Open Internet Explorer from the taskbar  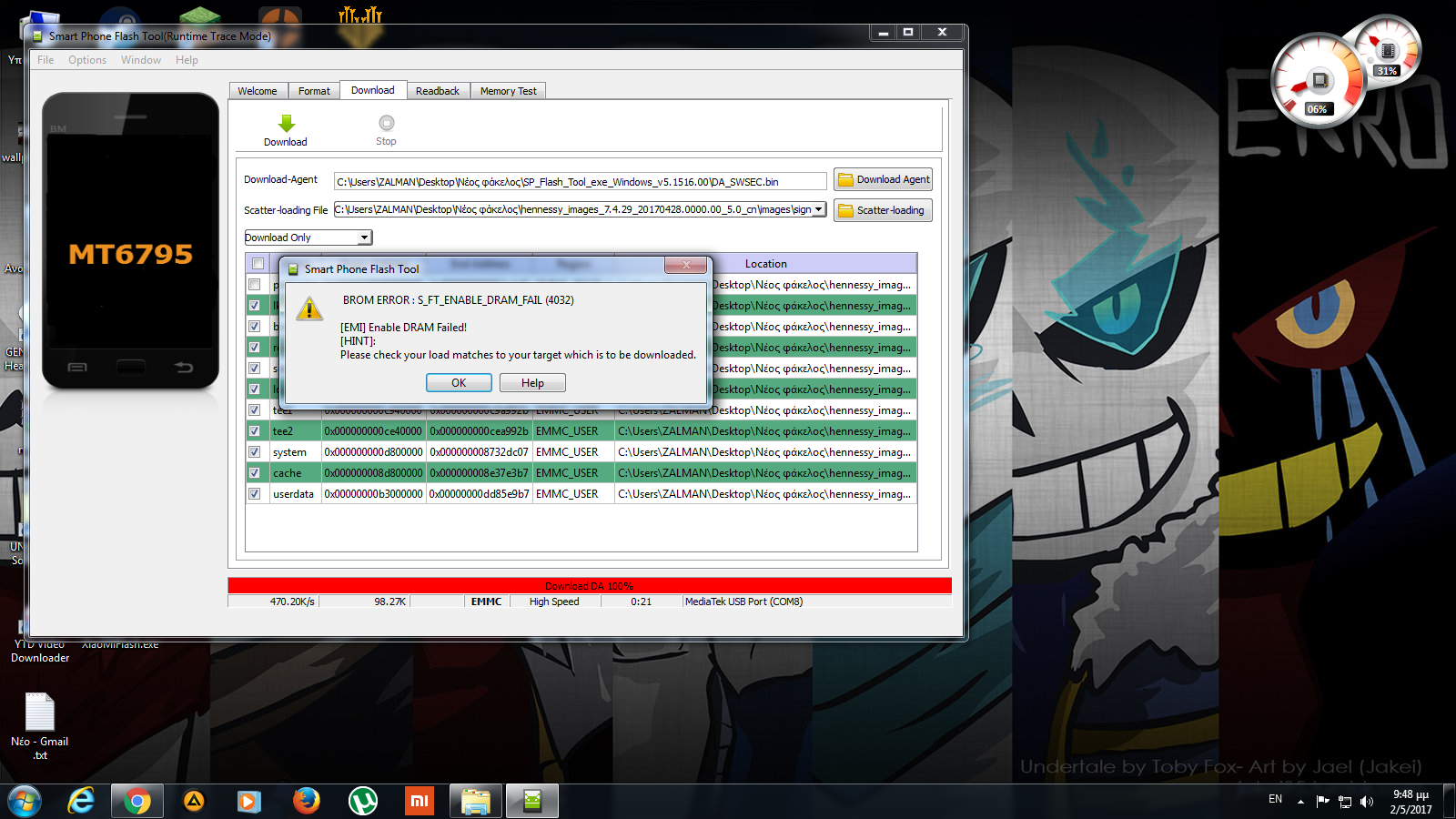pos(81,801)
